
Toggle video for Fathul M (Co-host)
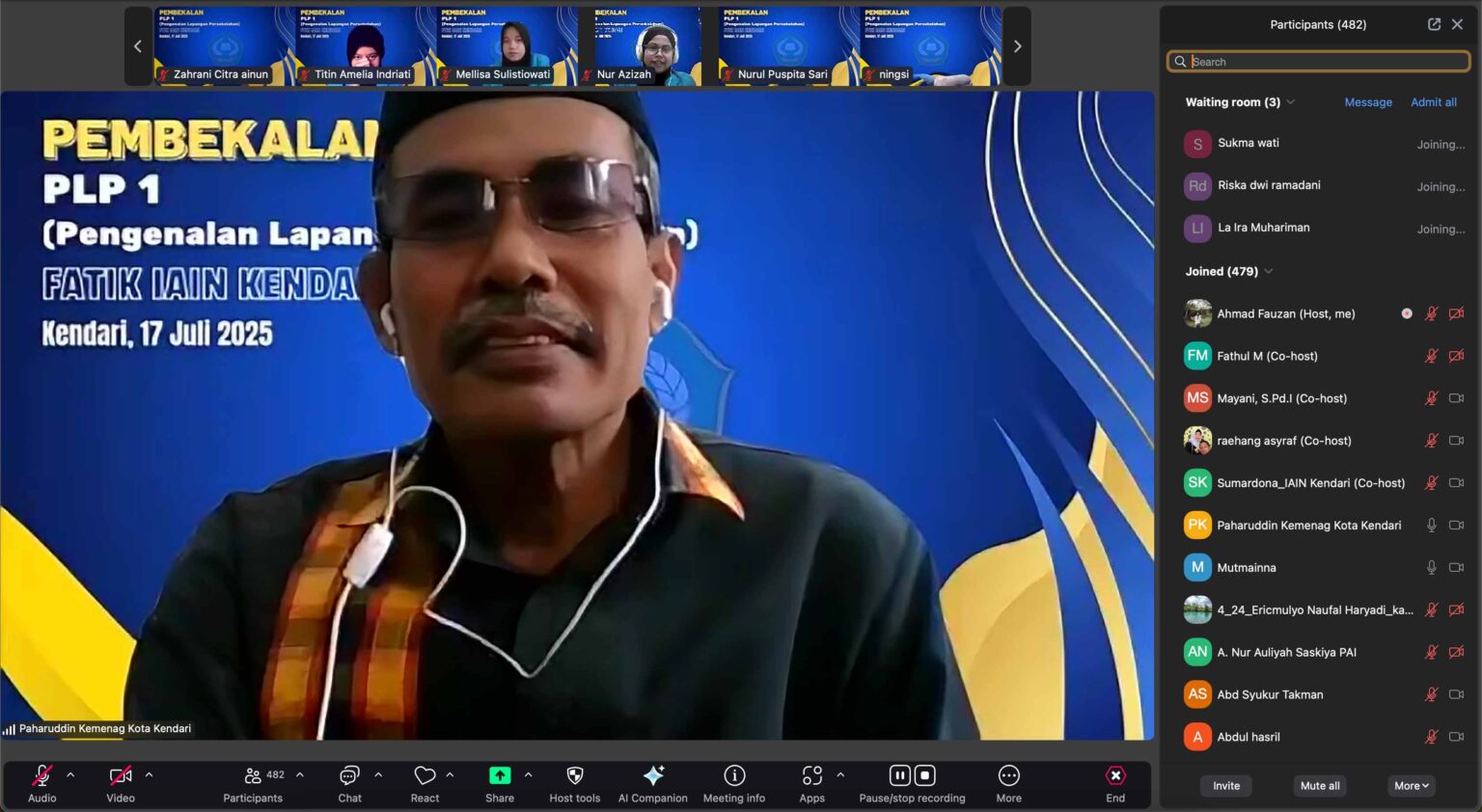tap(1457, 356)
